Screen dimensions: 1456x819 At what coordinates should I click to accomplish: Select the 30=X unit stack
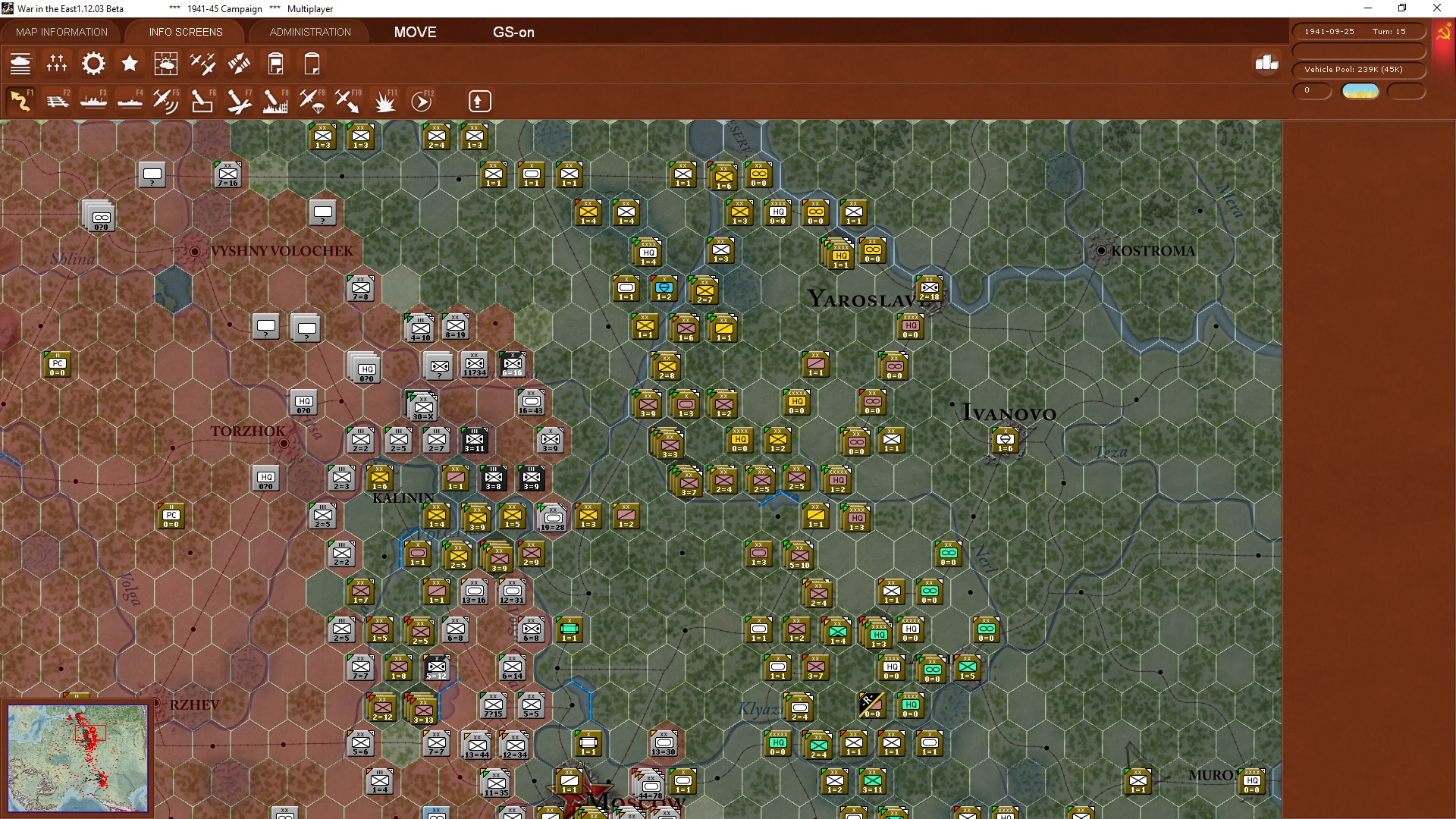coord(422,406)
